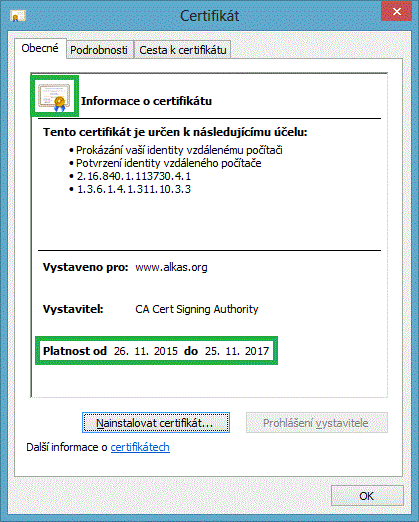Screen dimensions: 419x522
Task: Click the validity start date 26. 11. 2015
Action: 146,351
